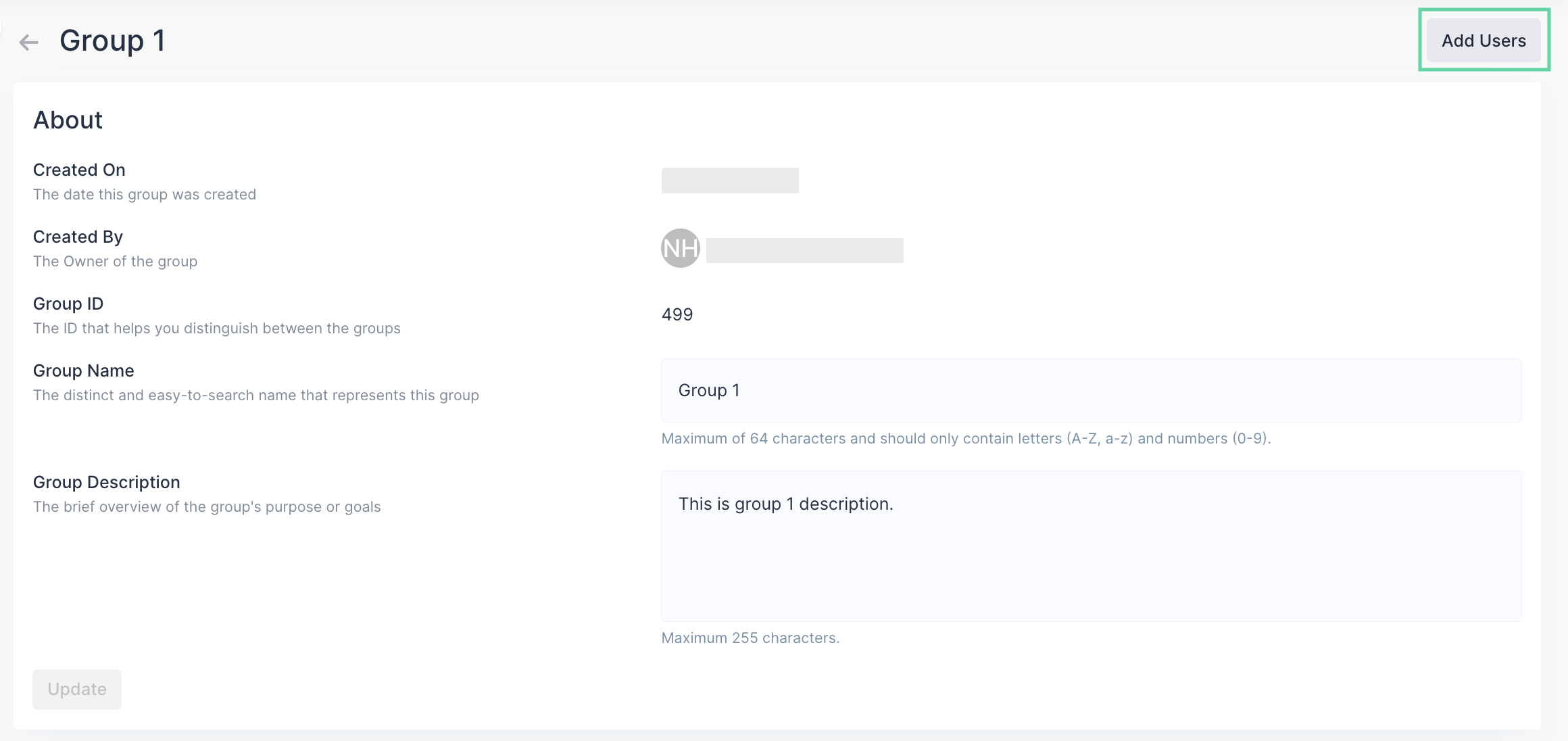Image resolution: width=1568 pixels, height=741 pixels.
Task: Click the Group Name label
Action: click(x=83, y=370)
